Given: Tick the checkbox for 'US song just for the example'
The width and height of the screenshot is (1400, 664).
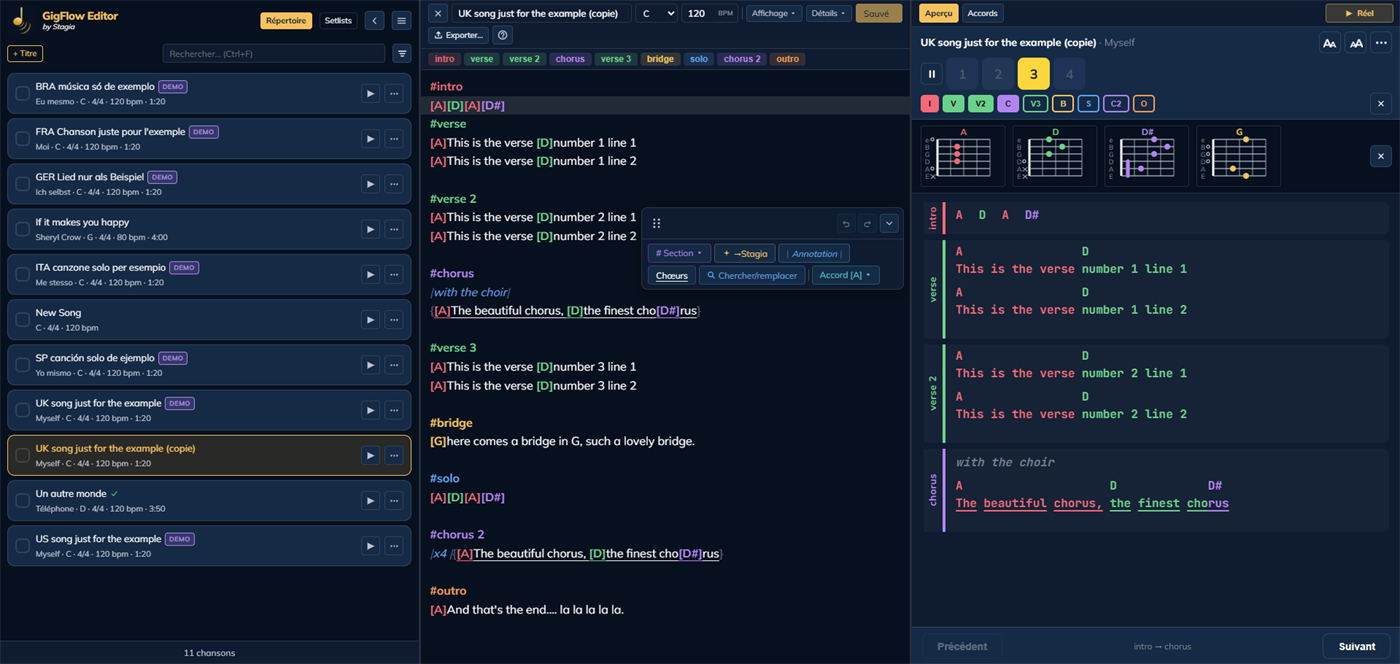Looking at the screenshot, I should [x=22, y=546].
